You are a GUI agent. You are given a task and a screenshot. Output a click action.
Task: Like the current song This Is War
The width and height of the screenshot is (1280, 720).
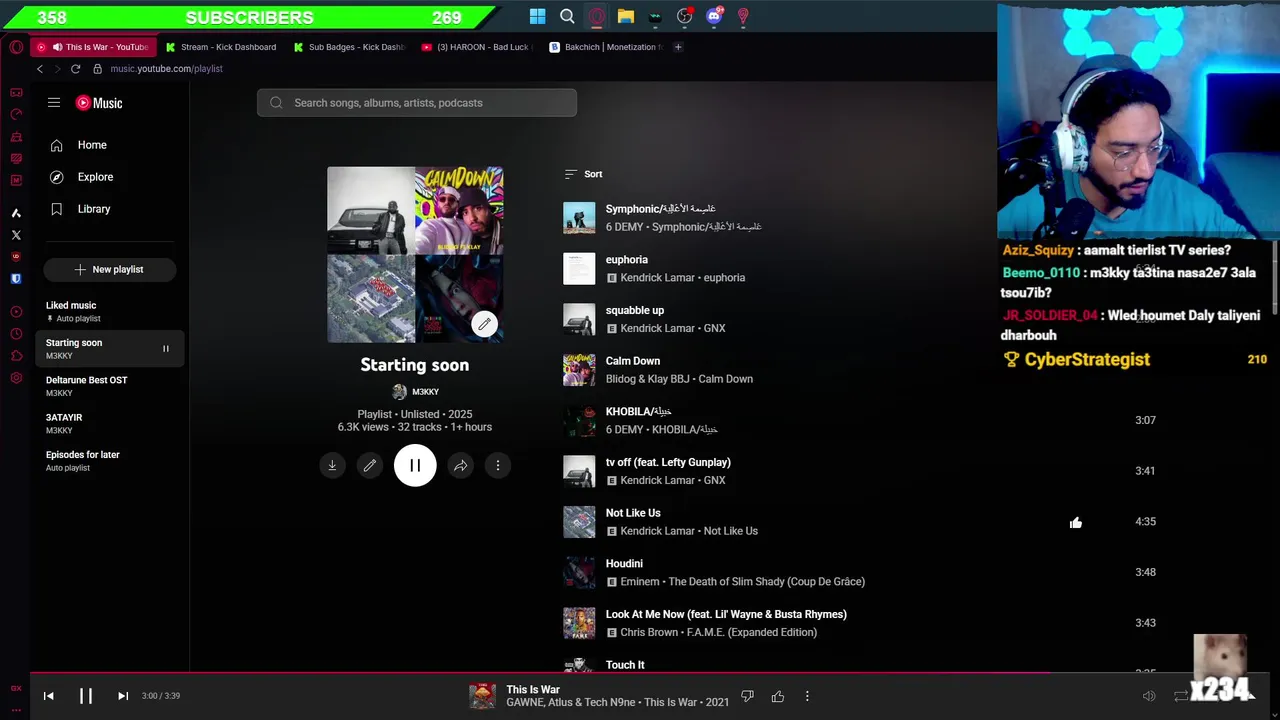coord(778,696)
